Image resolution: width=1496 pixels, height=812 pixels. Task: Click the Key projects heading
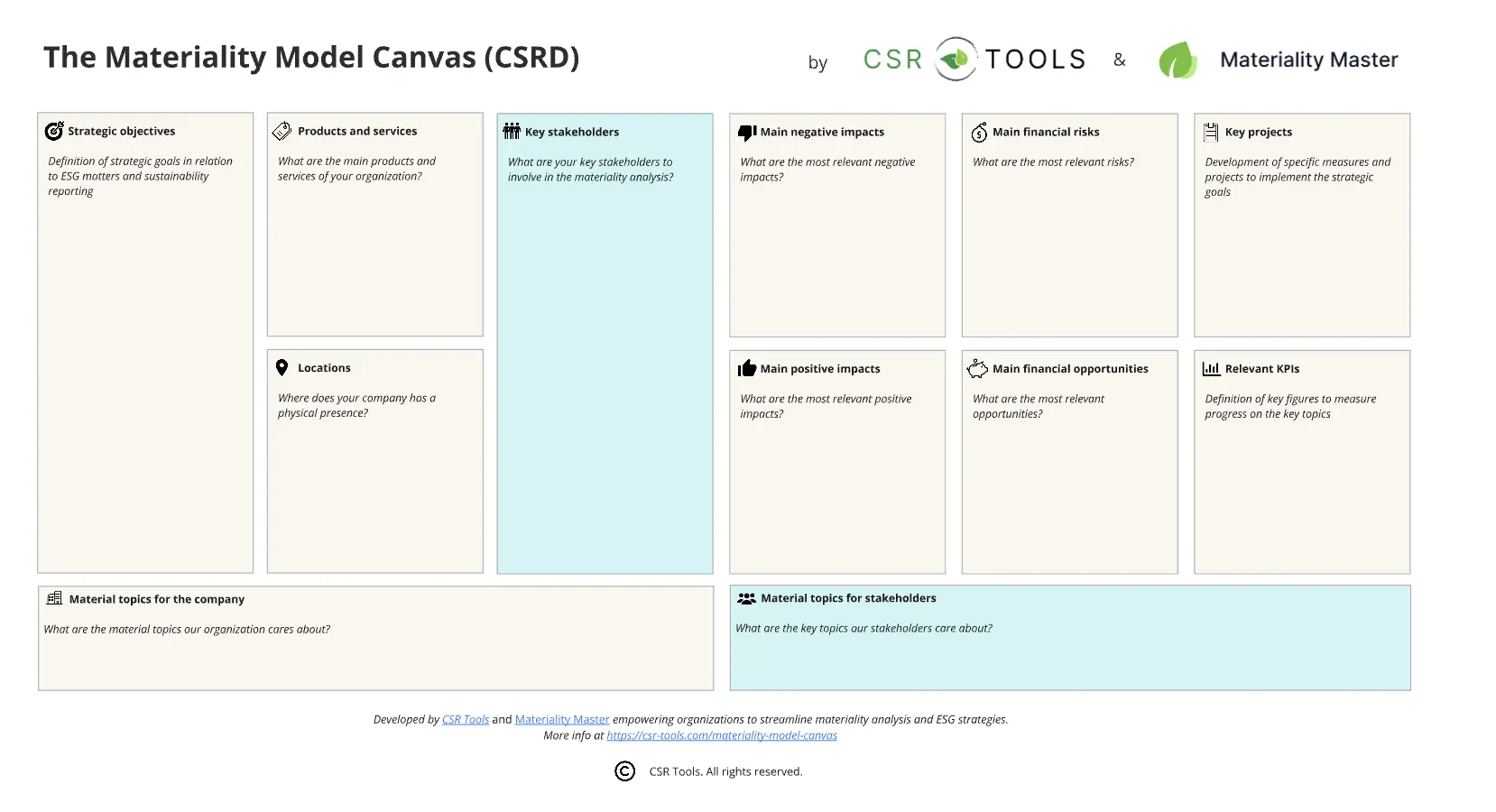pos(1259,132)
